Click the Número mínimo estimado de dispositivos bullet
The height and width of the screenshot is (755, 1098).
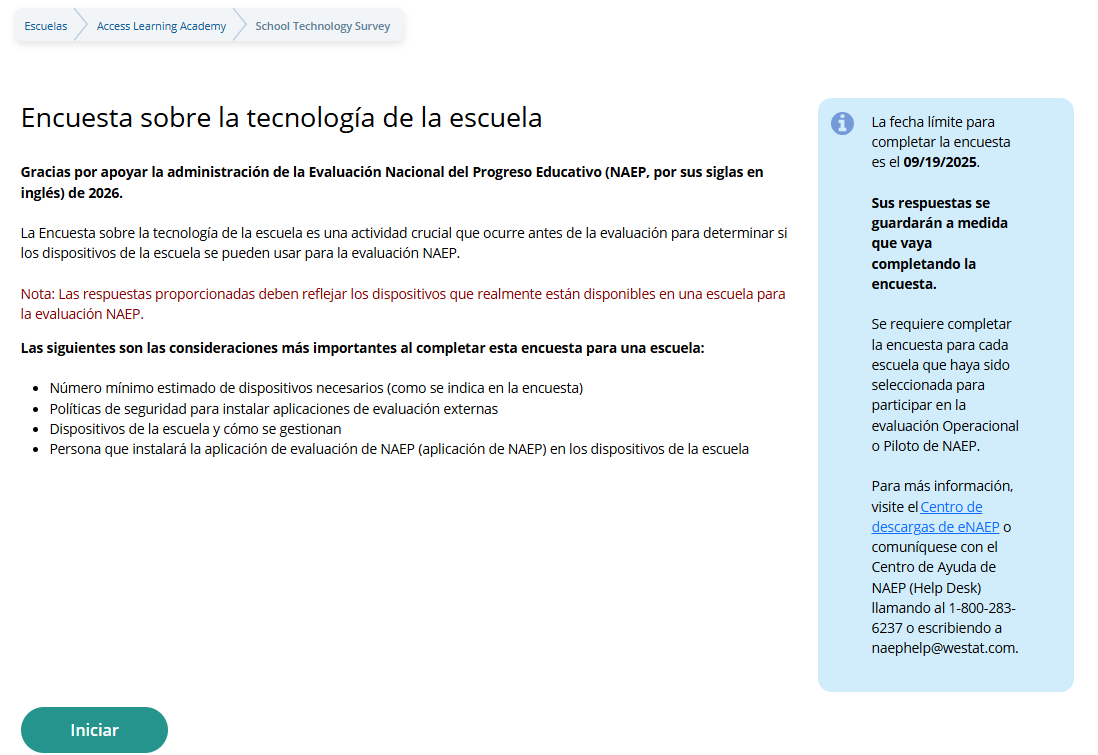pyautogui.click(x=315, y=387)
